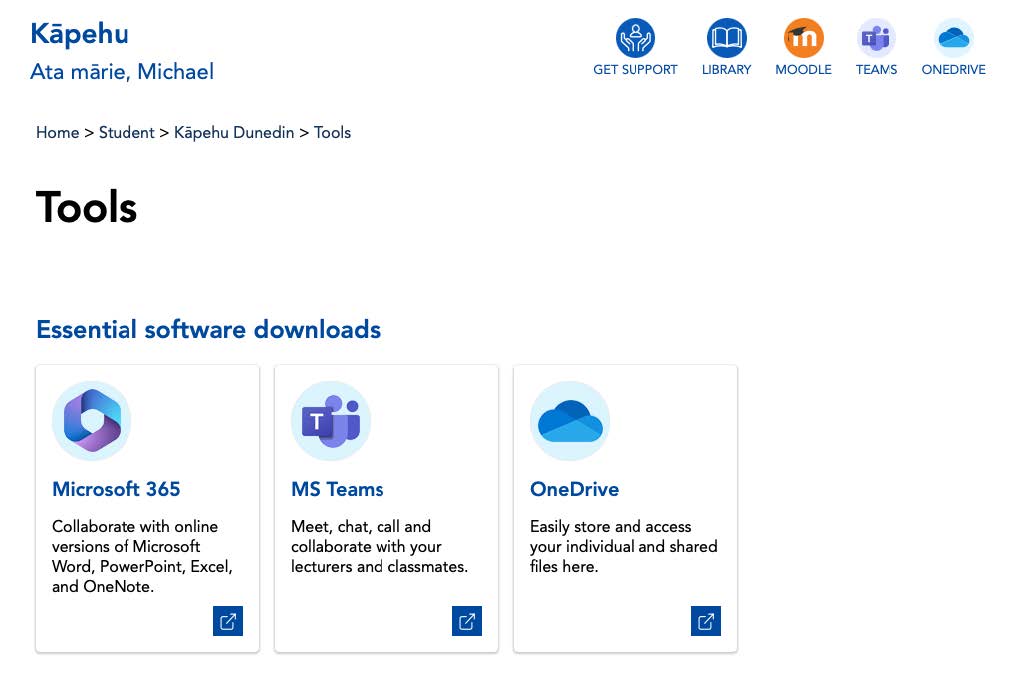Open the Microsoft 365 heading link
The width and height of the screenshot is (1016, 674).
[116, 489]
